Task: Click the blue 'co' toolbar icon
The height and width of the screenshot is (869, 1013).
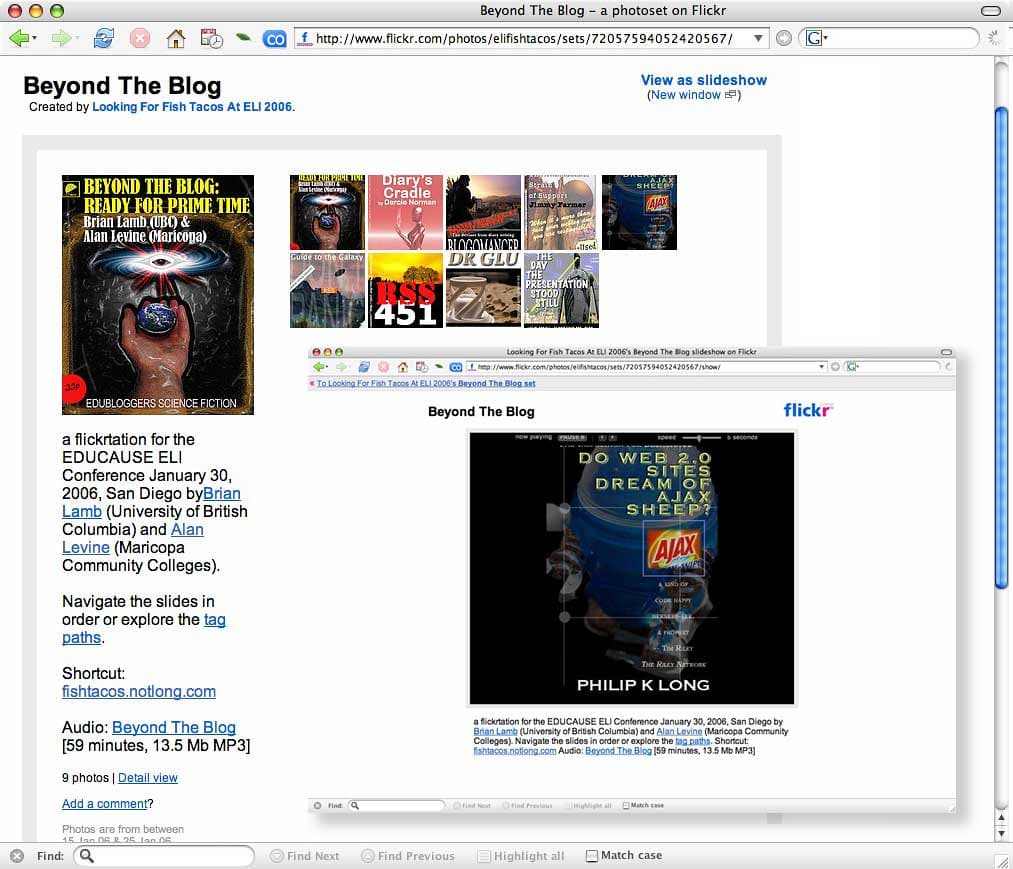Action: coord(275,39)
